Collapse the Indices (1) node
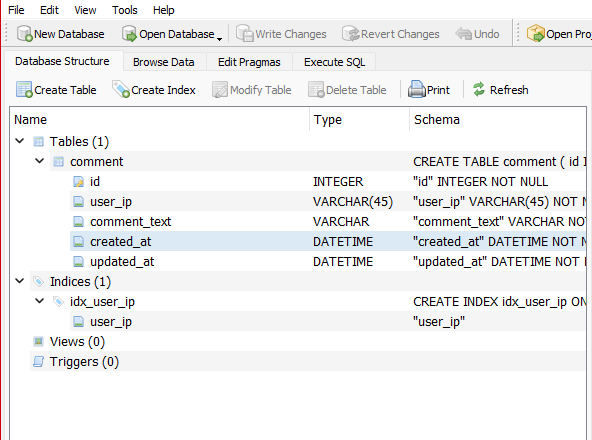The height and width of the screenshot is (440, 592). pyautogui.click(x=20, y=281)
